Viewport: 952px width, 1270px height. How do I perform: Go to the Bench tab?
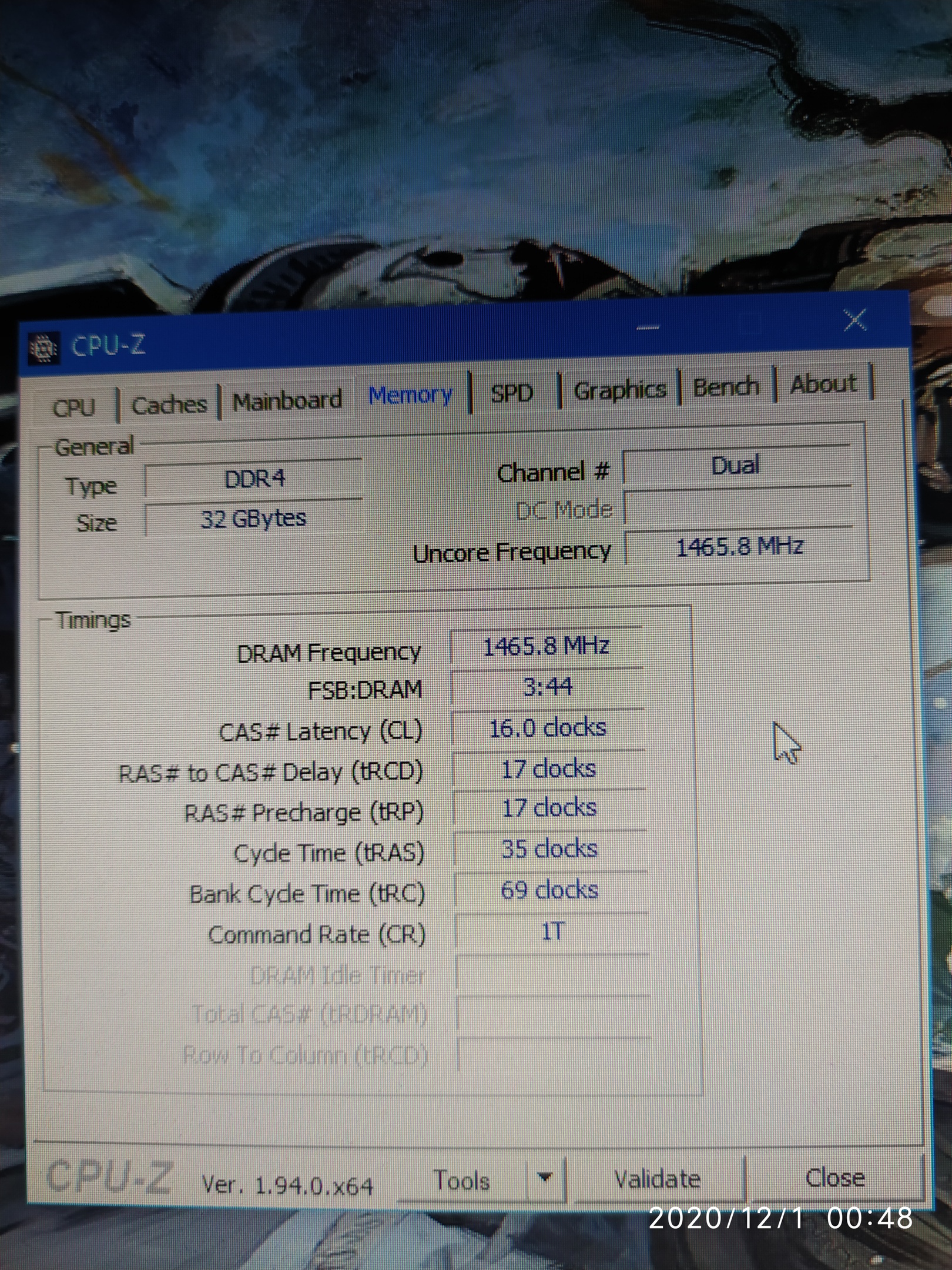726,386
